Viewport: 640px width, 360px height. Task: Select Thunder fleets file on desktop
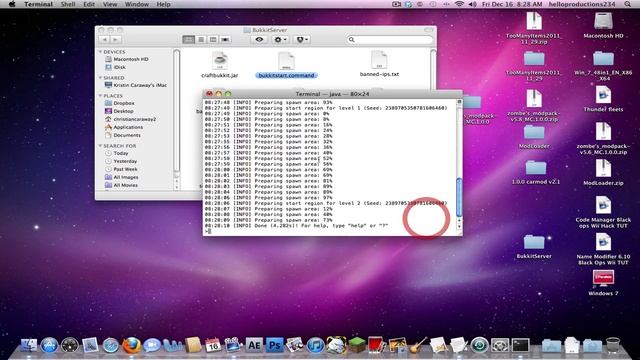click(603, 99)
